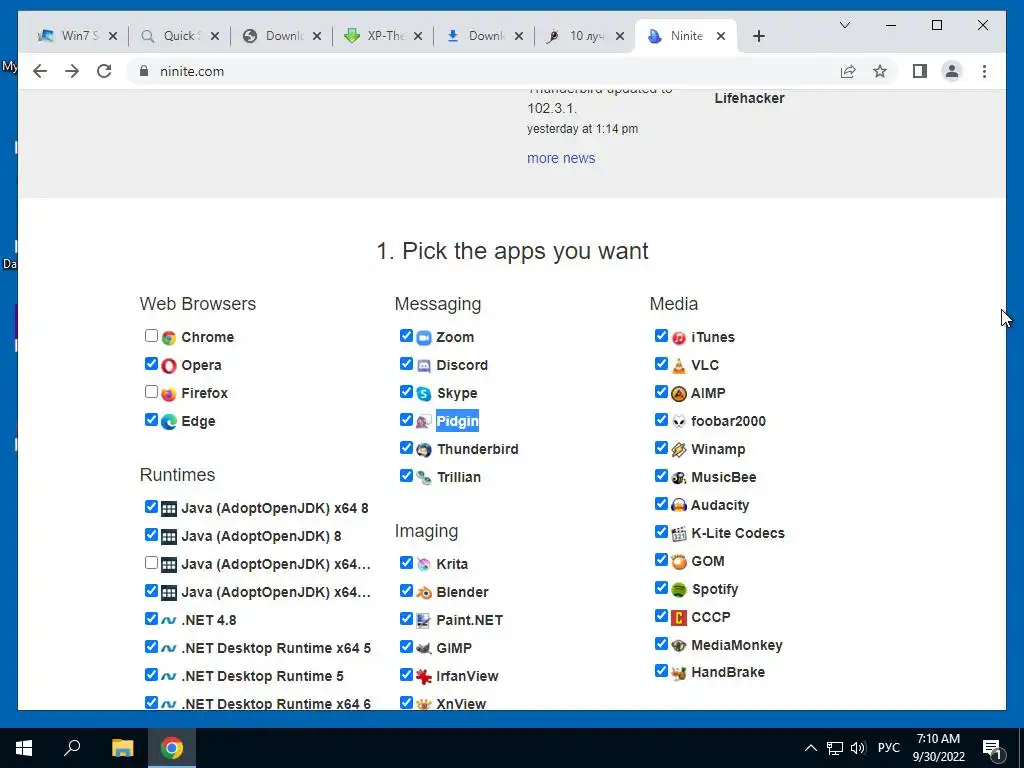This screenshot has width=1024, height=768.
Task: Click the Firefox logo icon
Action: [169, 394]
